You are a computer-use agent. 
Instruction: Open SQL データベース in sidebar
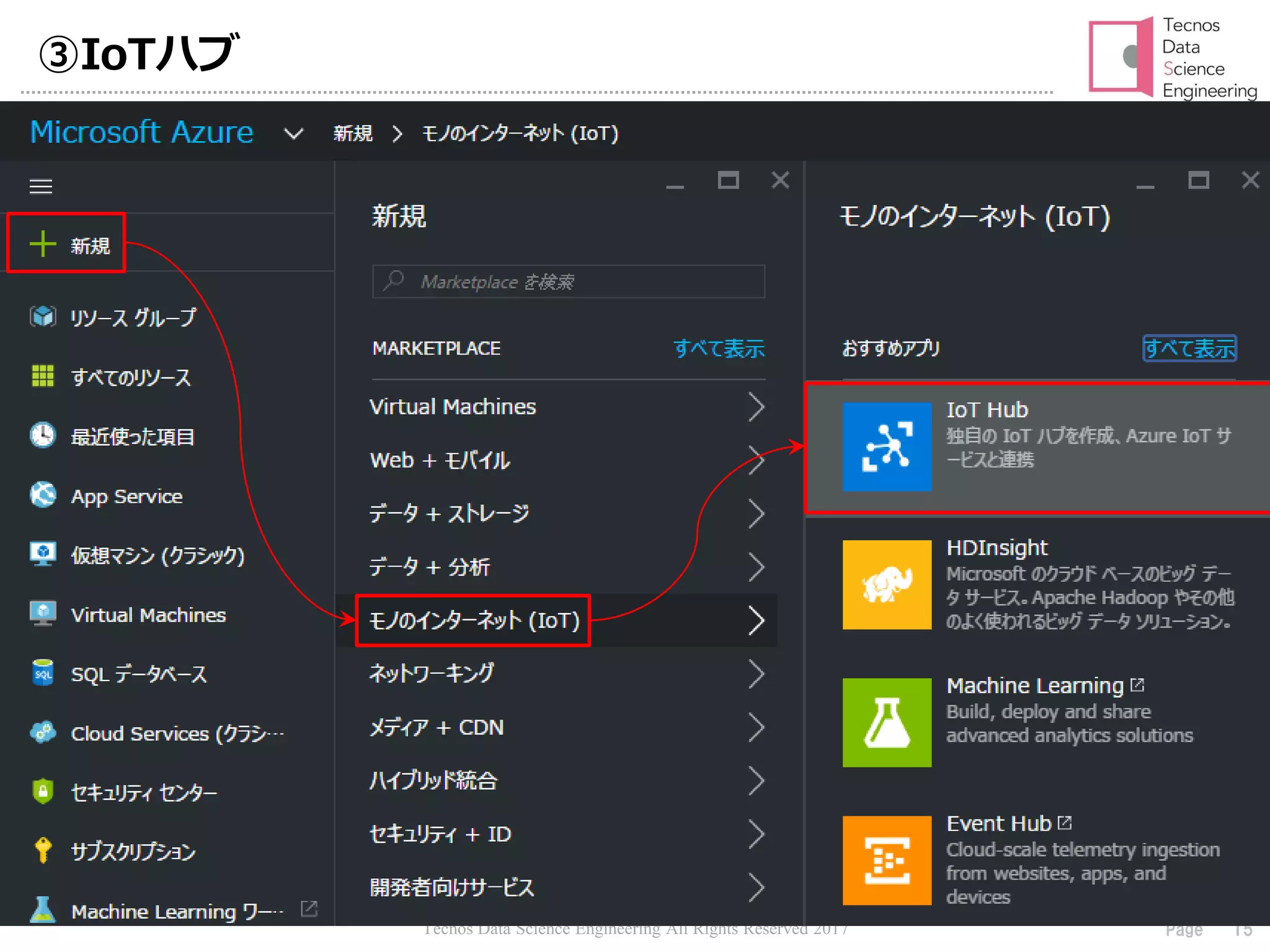[139, 674]
